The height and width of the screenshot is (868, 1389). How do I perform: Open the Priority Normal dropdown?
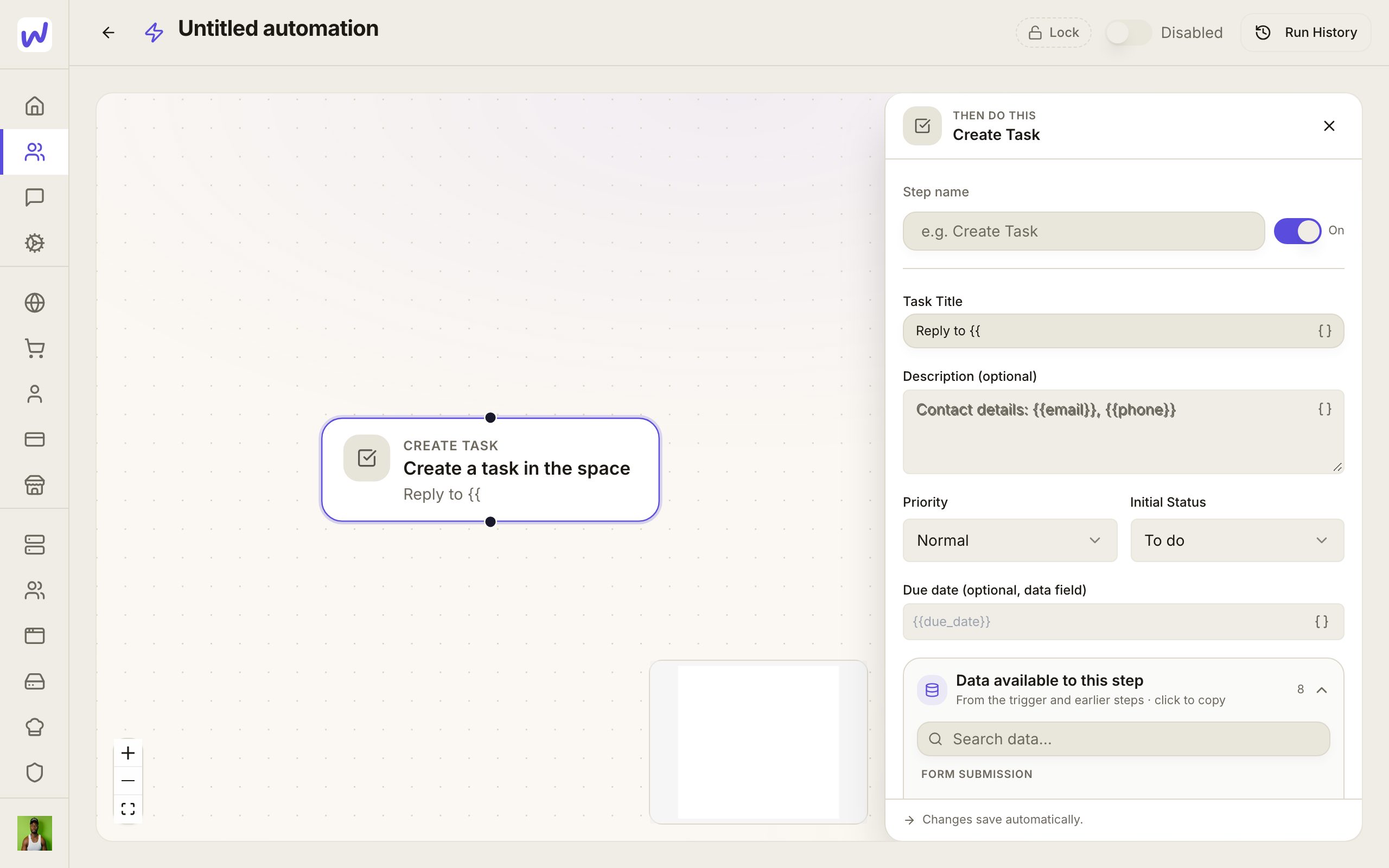(x=1010, y=540)
